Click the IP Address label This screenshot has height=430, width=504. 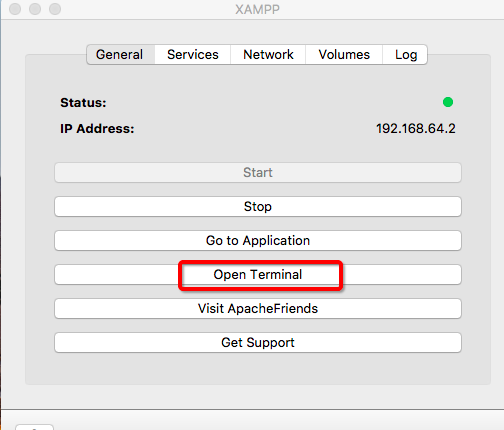click(97, 129)
